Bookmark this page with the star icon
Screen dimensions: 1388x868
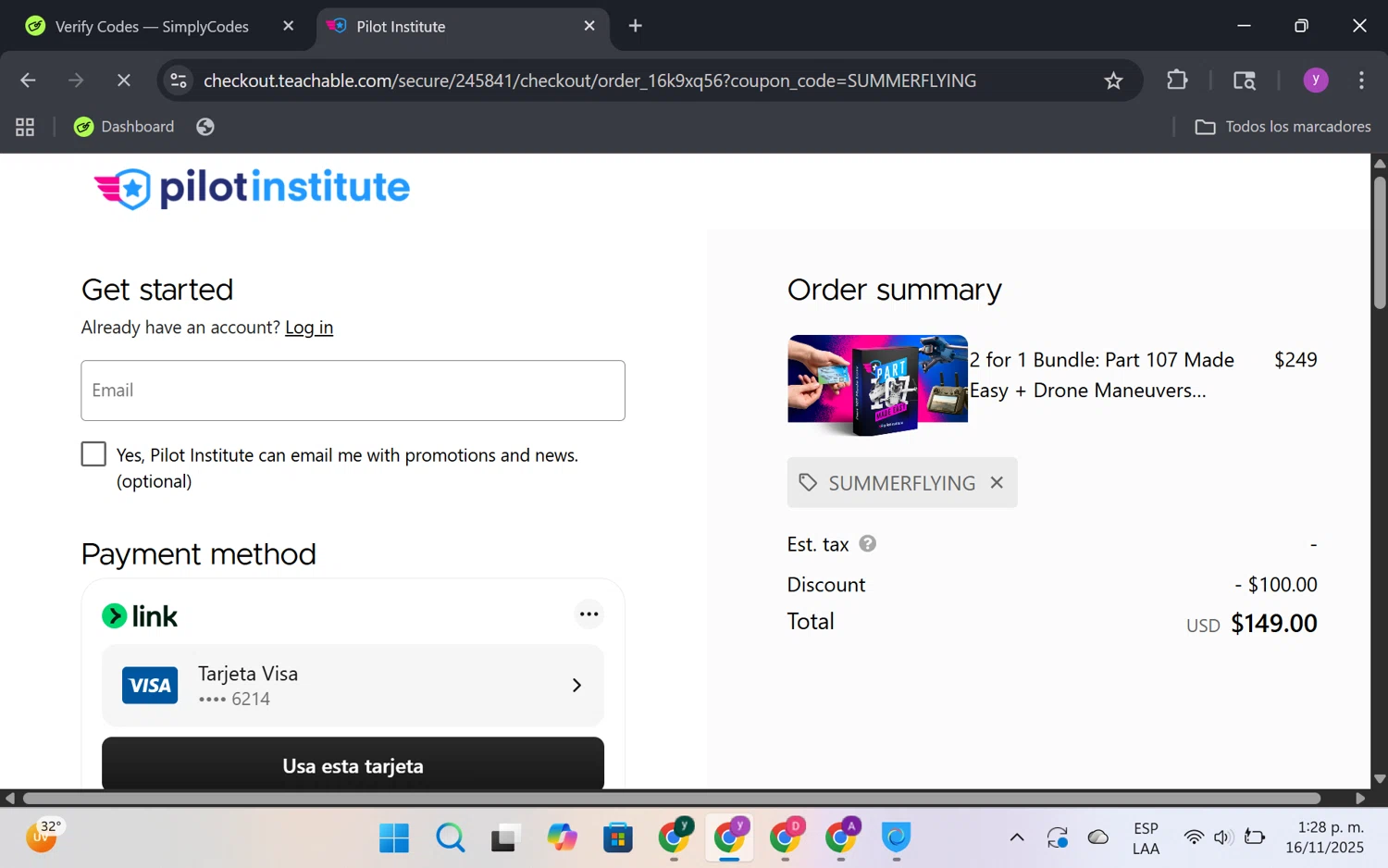(1113, 81)
